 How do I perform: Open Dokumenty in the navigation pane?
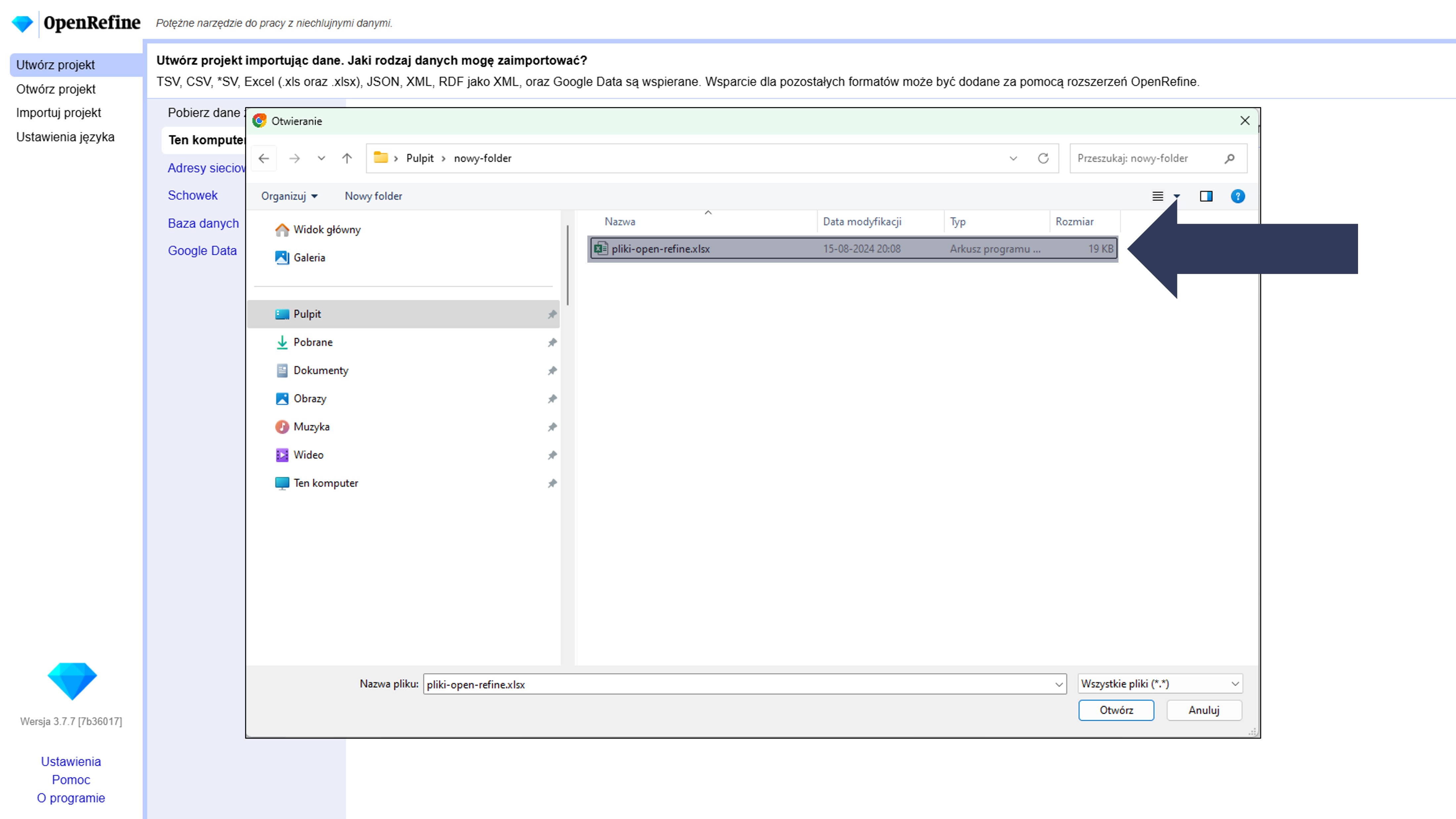pos(320,370)
